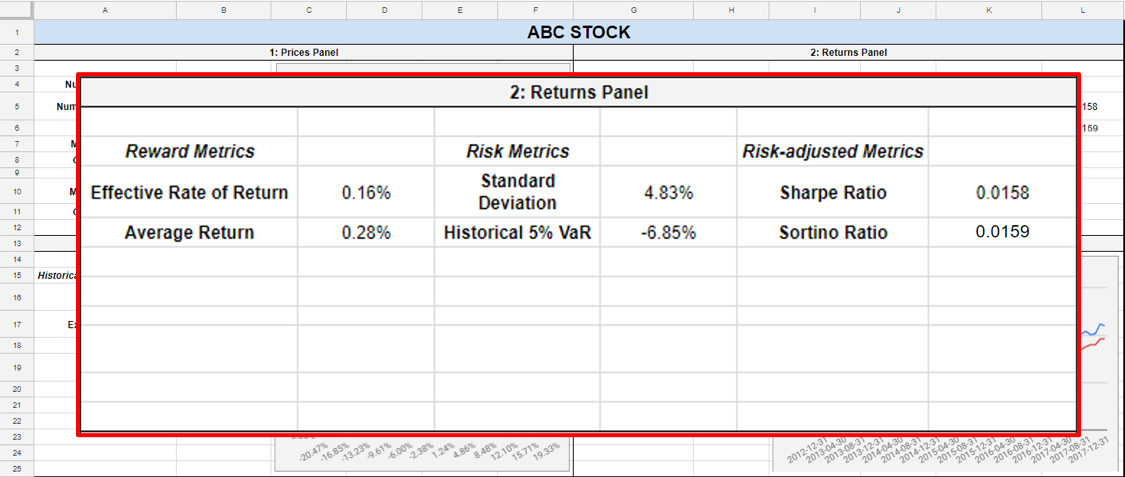
Task: Select the Average Return label cell
Action: tap(189, 233)
